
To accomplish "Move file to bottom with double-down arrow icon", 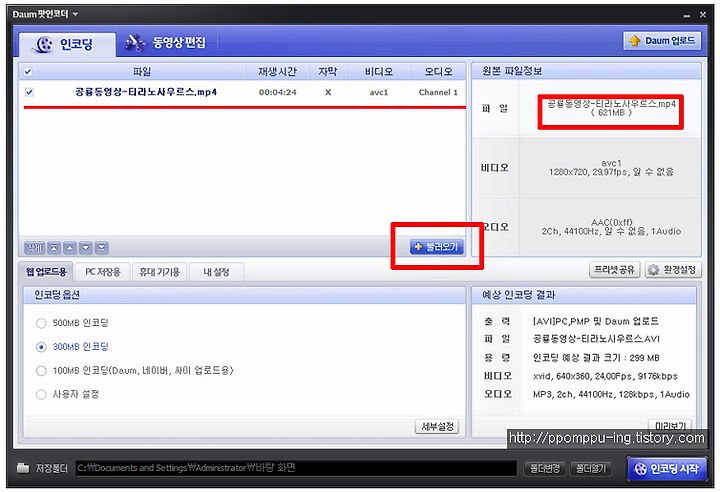I will (x=101, y=248).
